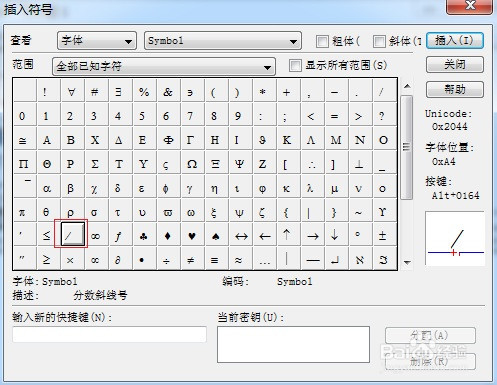Enable the 斜体 italic checkbox
Screen dimensions: 497x385
pos(379,41)
